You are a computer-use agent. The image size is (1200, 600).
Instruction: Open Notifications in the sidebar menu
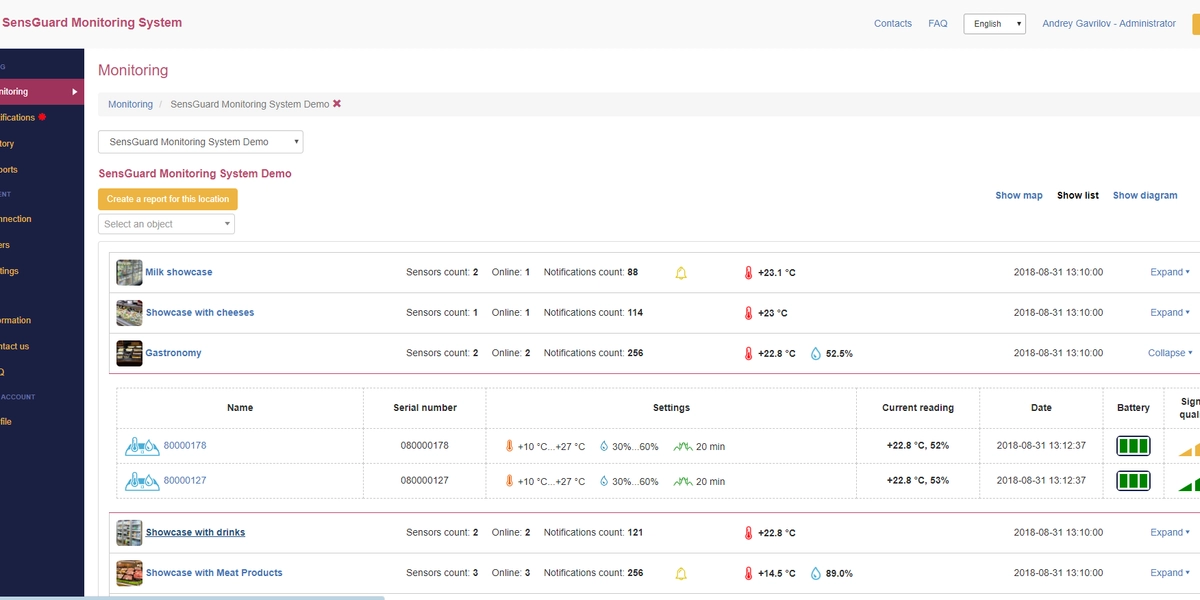18,117
